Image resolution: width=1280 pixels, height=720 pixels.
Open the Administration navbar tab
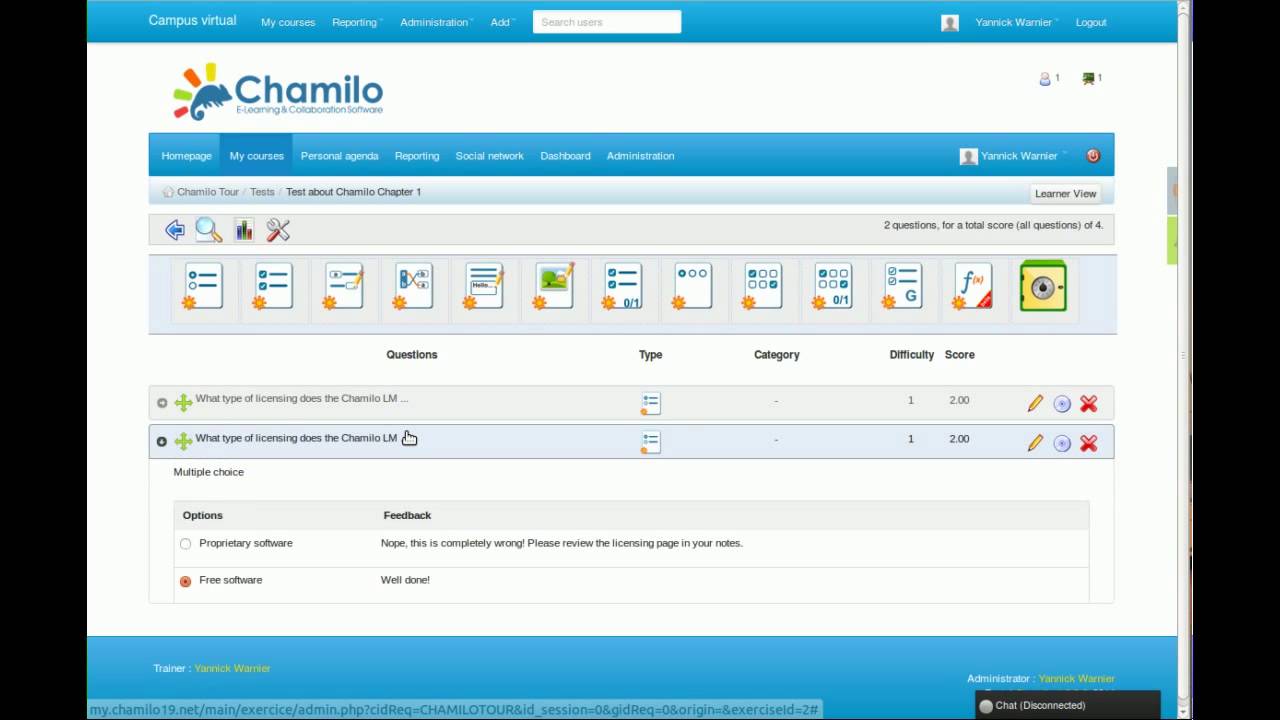[641, 156]
